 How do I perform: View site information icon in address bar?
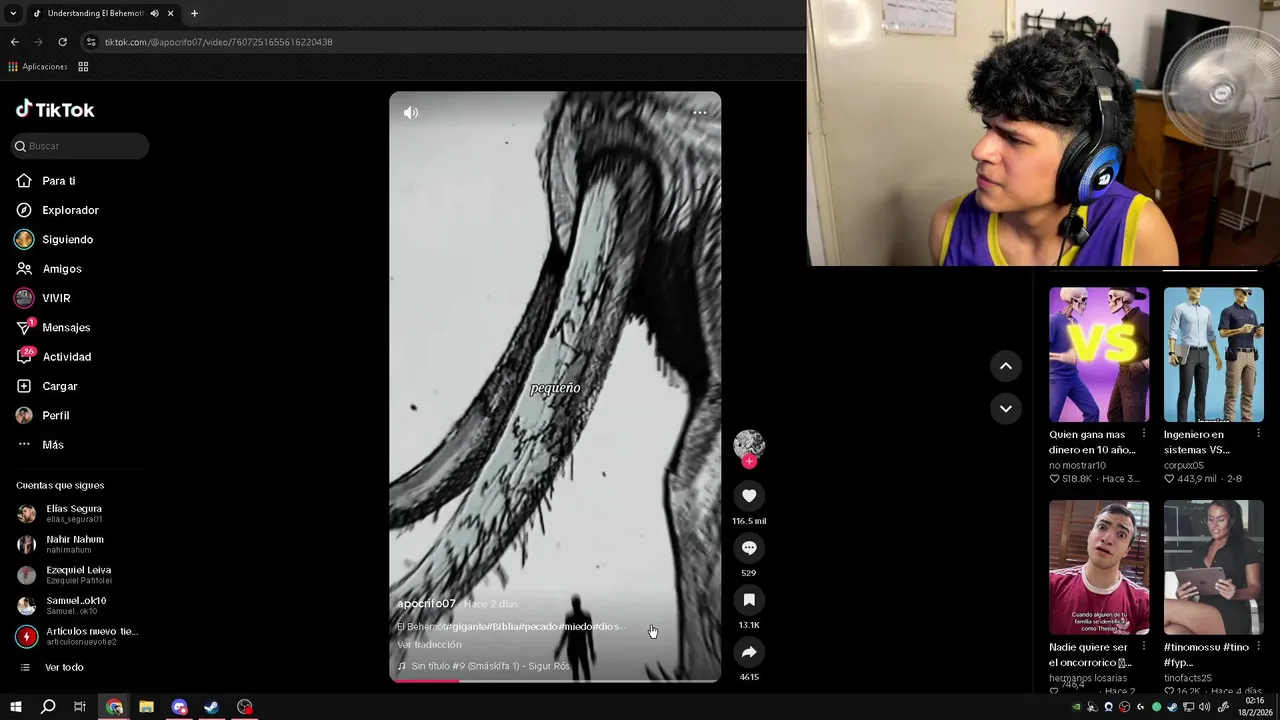point(91,42)
